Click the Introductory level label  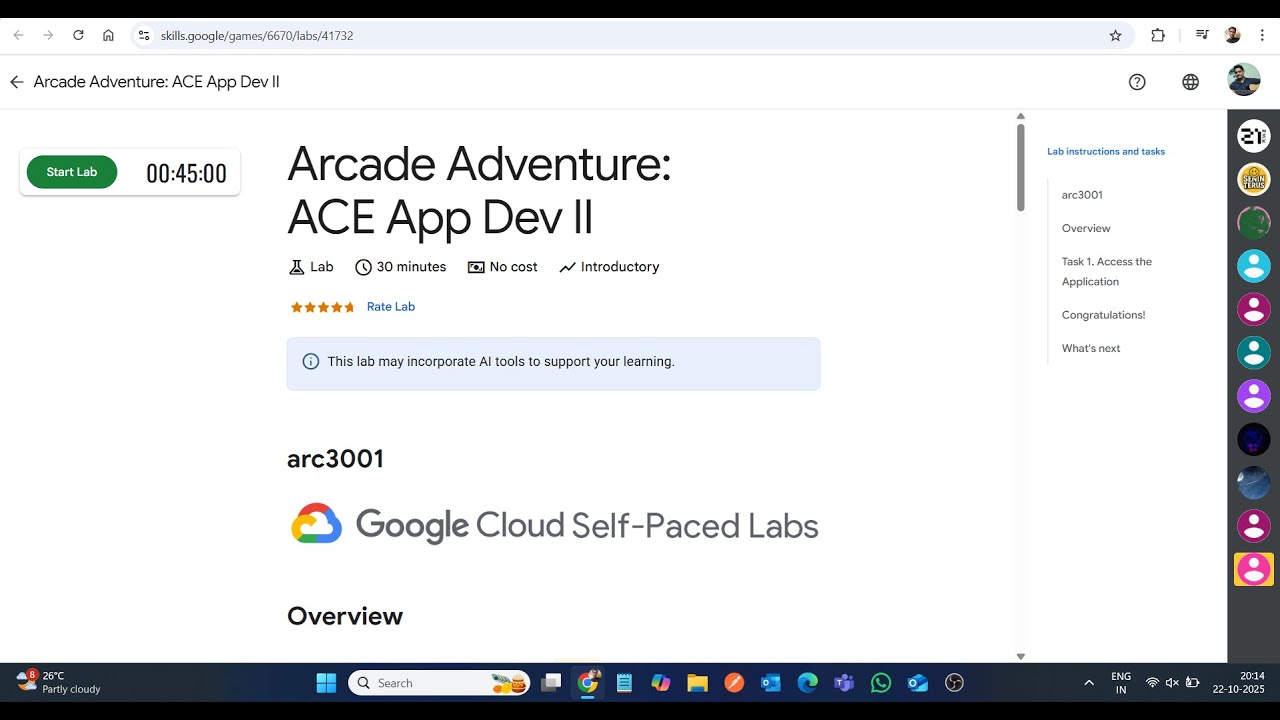click(x=609, y=267)
